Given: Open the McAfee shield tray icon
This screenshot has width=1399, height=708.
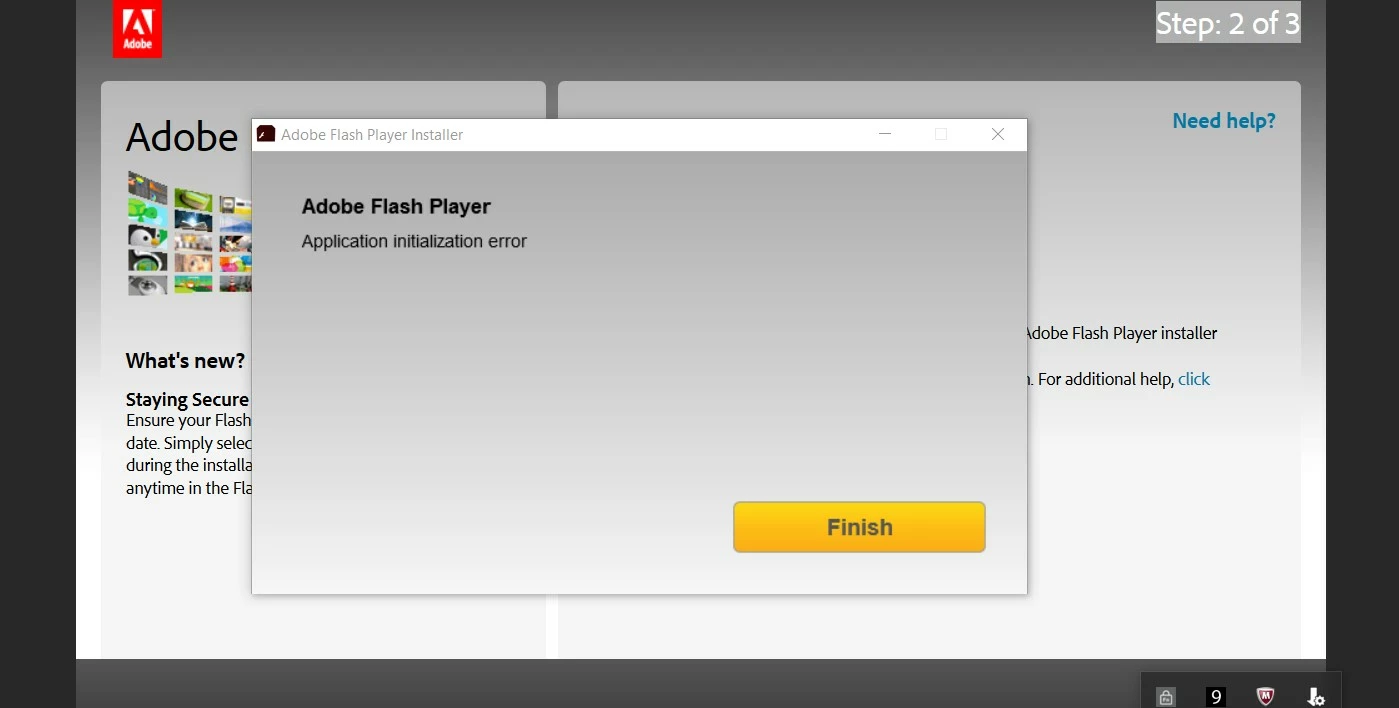Looking at the screenshot, I should [1266, 696].
